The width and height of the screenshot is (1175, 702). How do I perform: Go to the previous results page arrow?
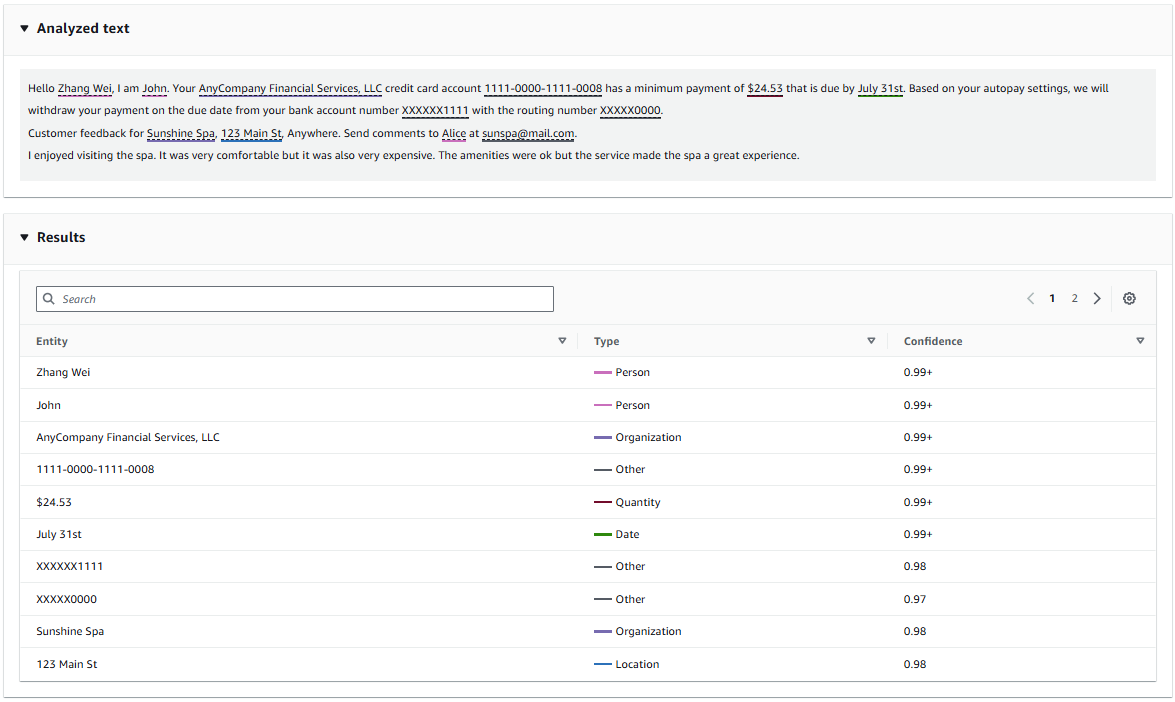1030,298
